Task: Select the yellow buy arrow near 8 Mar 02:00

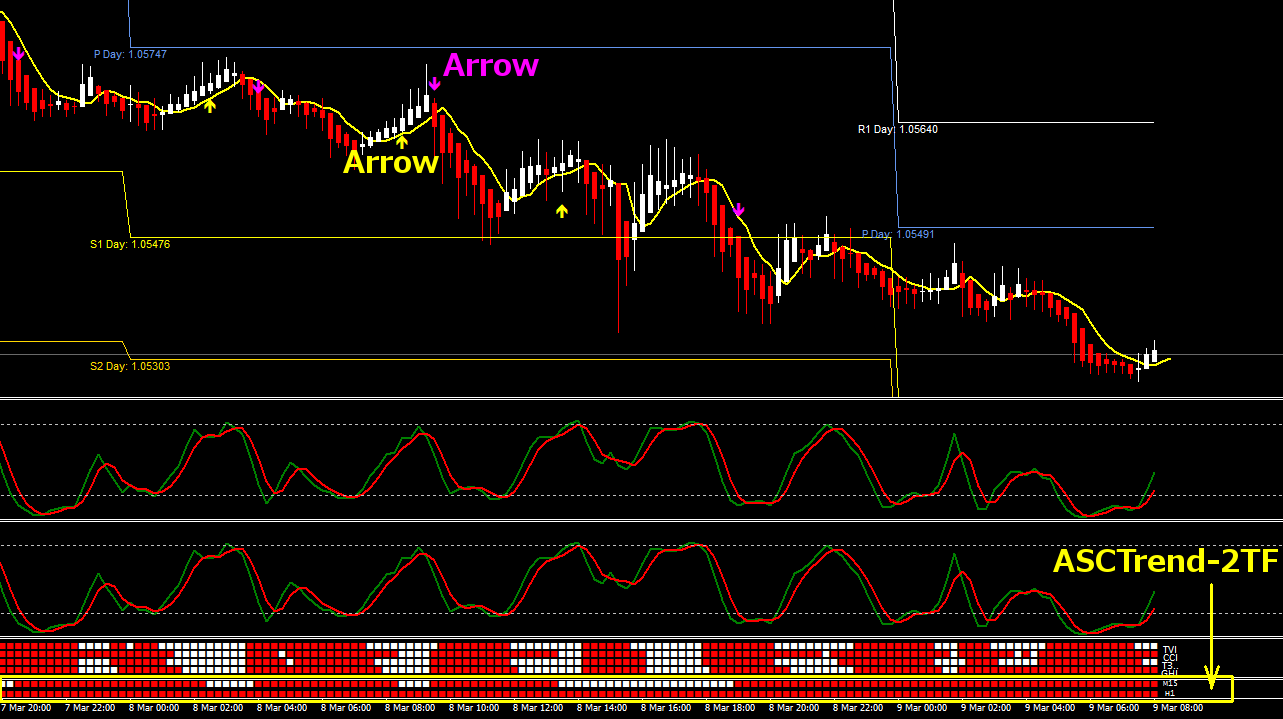Action: 209,103
